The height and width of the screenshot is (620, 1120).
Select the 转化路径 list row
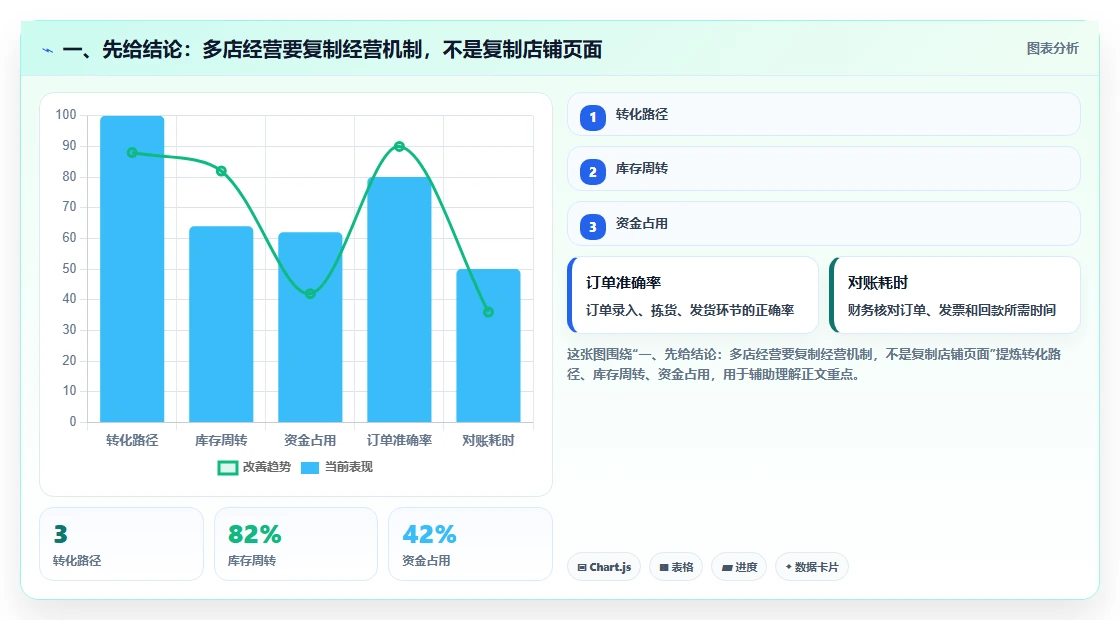tap(824, 114)
